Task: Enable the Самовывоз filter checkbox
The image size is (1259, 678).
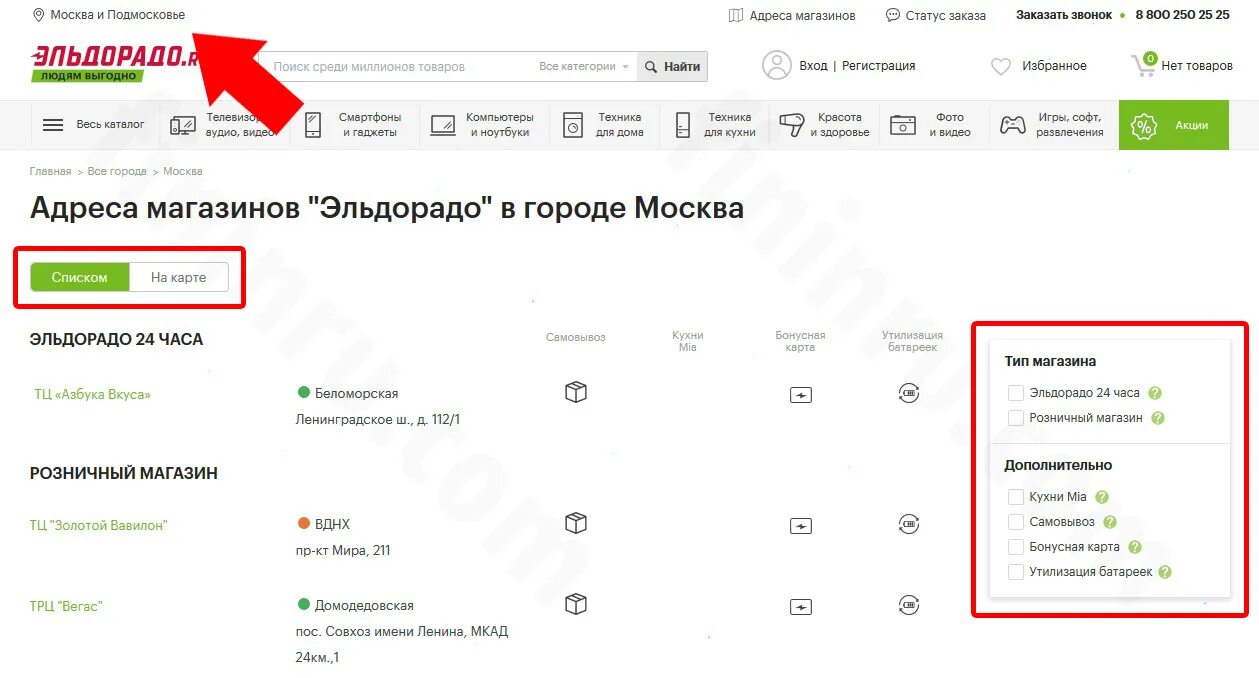Action: click(x=1016, y=522)
